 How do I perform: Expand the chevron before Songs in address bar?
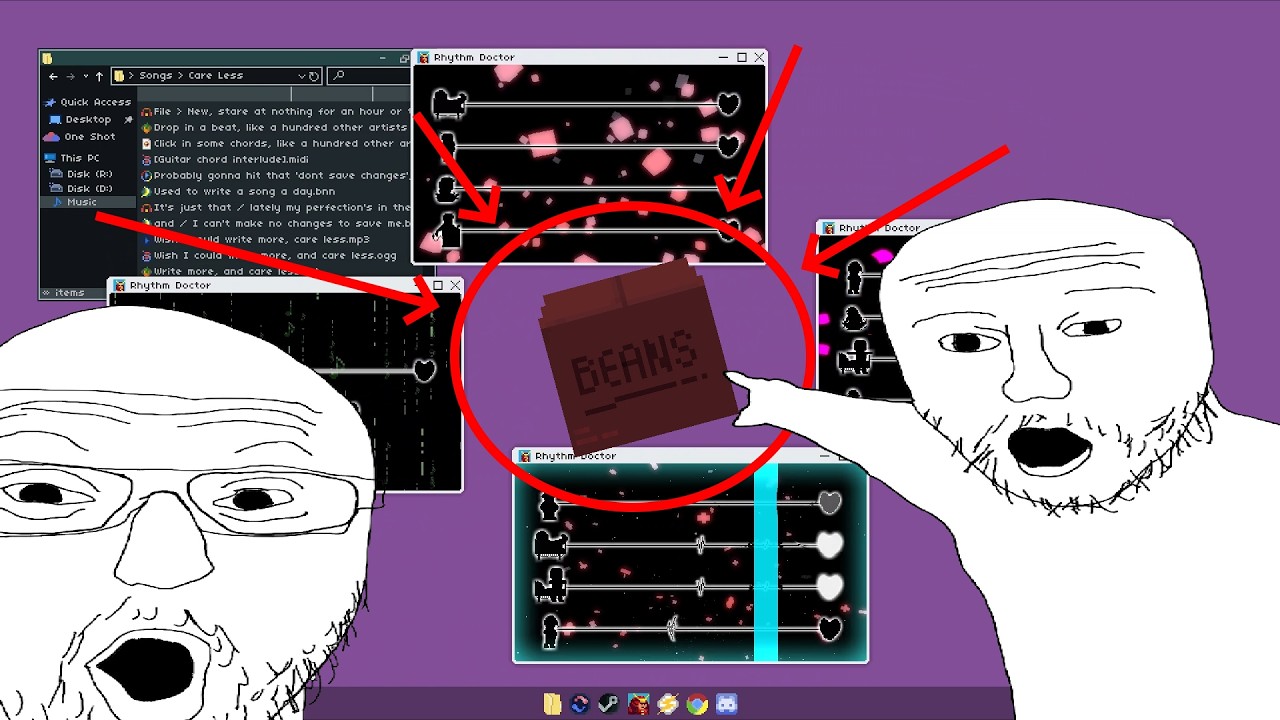(x=132, y=76)
